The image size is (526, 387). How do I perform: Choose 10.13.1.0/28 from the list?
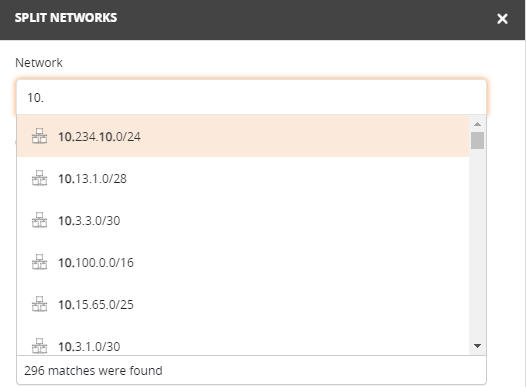click(243, 178)
